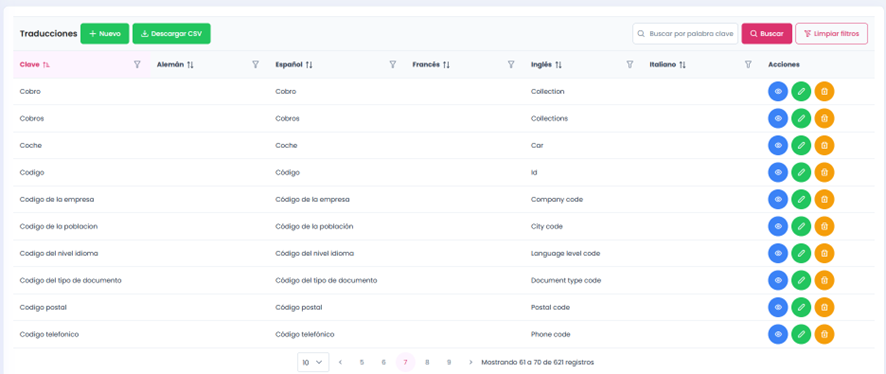Show the row with key Codigo and English Id
The height and width of the screenshot is (374, 886).
tap(778, 172)
